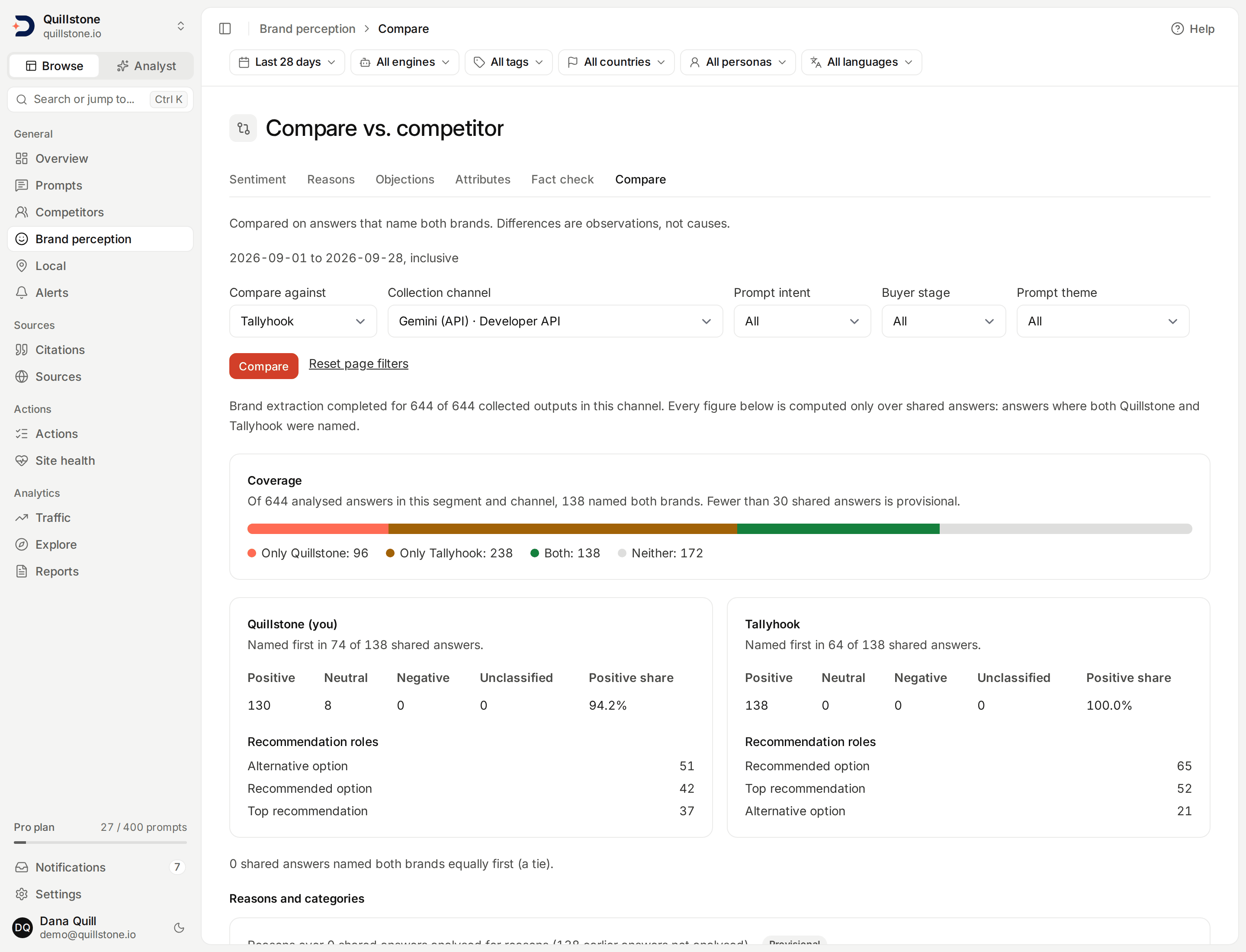
Task: Click Brand perception breadcrumb link
Action: tap(307, 28)
